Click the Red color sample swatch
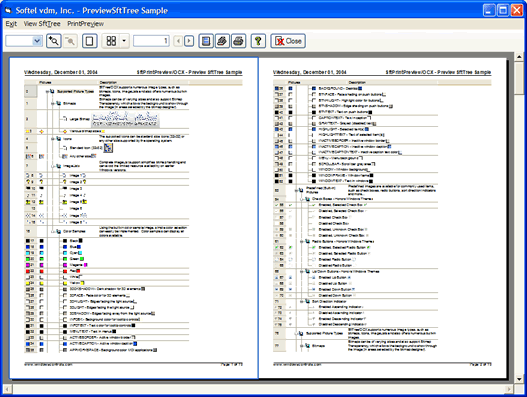Screen dimensions: 527x397 pyautogui.click(x=78, y=271)
